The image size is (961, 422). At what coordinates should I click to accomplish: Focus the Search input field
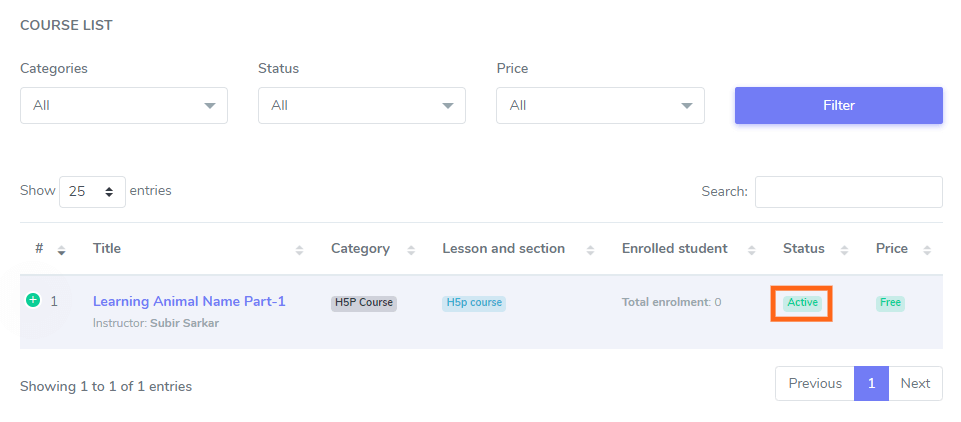[x=848, y=191]
